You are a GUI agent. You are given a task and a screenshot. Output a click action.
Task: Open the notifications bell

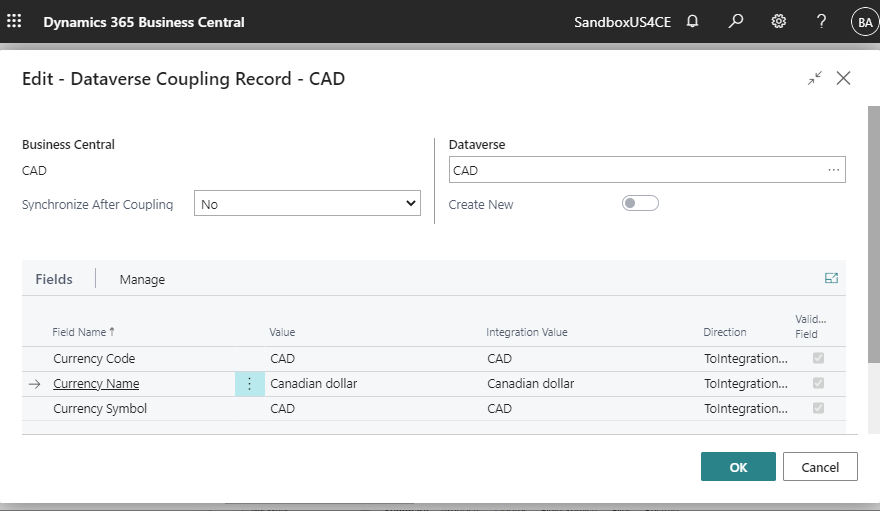693,21
